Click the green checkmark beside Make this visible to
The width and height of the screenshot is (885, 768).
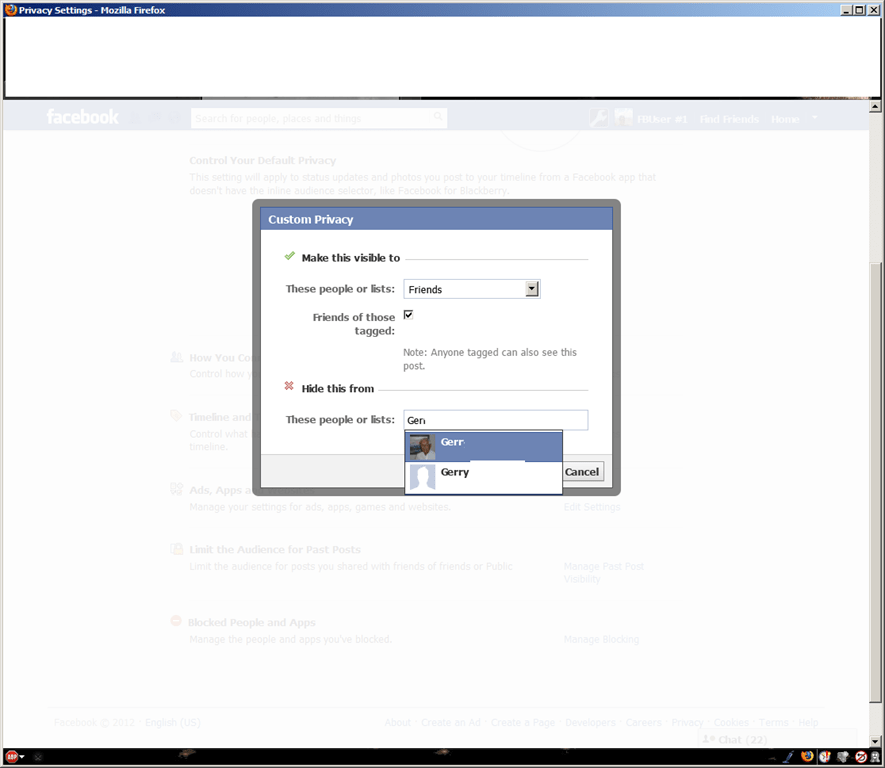point(289,256)
